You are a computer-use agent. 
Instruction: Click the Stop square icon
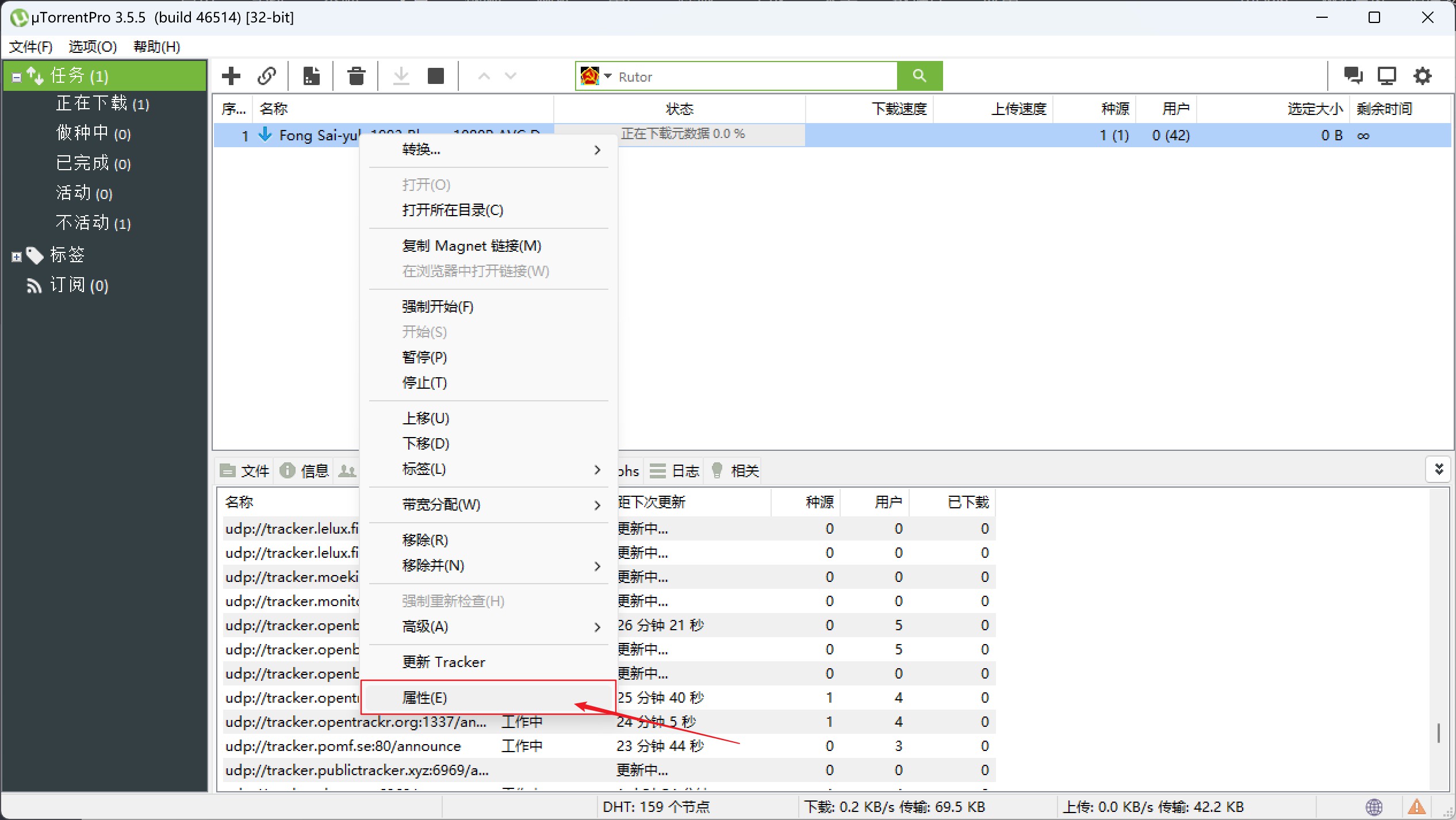(436, 76)
